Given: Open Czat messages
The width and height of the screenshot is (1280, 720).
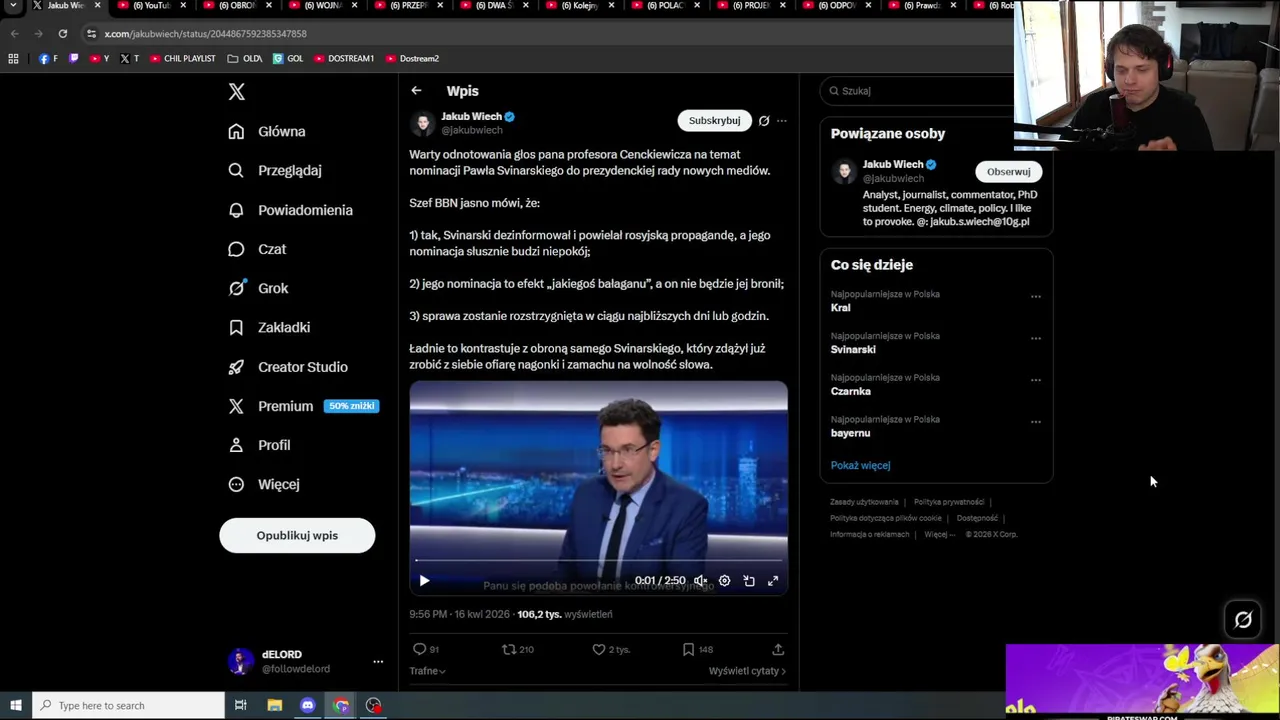Looking at the screenshot, I should 257,249.
